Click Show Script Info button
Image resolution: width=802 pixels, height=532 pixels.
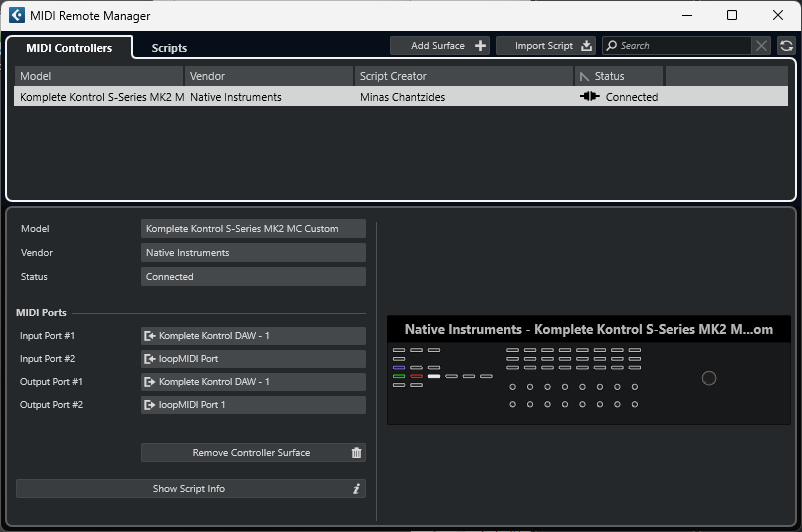pos(191,489)
